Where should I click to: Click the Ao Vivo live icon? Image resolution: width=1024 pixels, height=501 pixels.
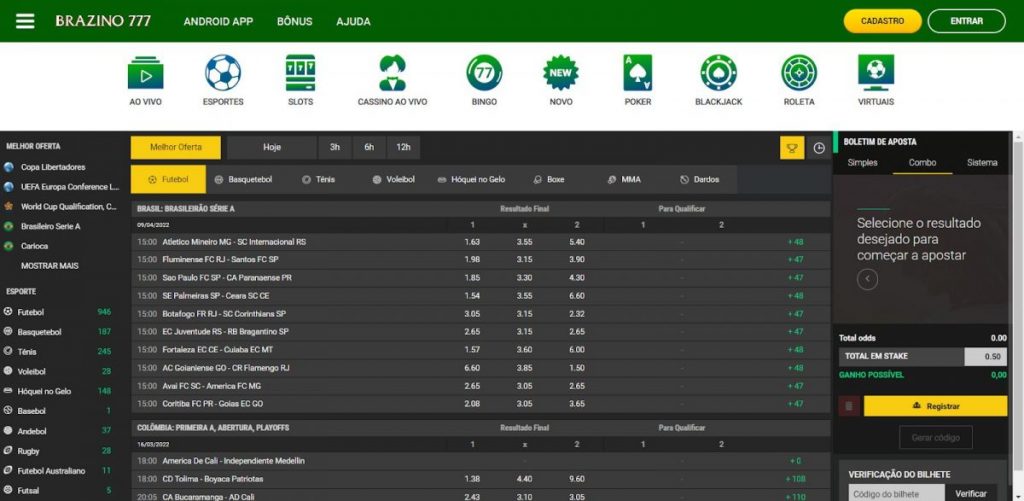(146, 74)
